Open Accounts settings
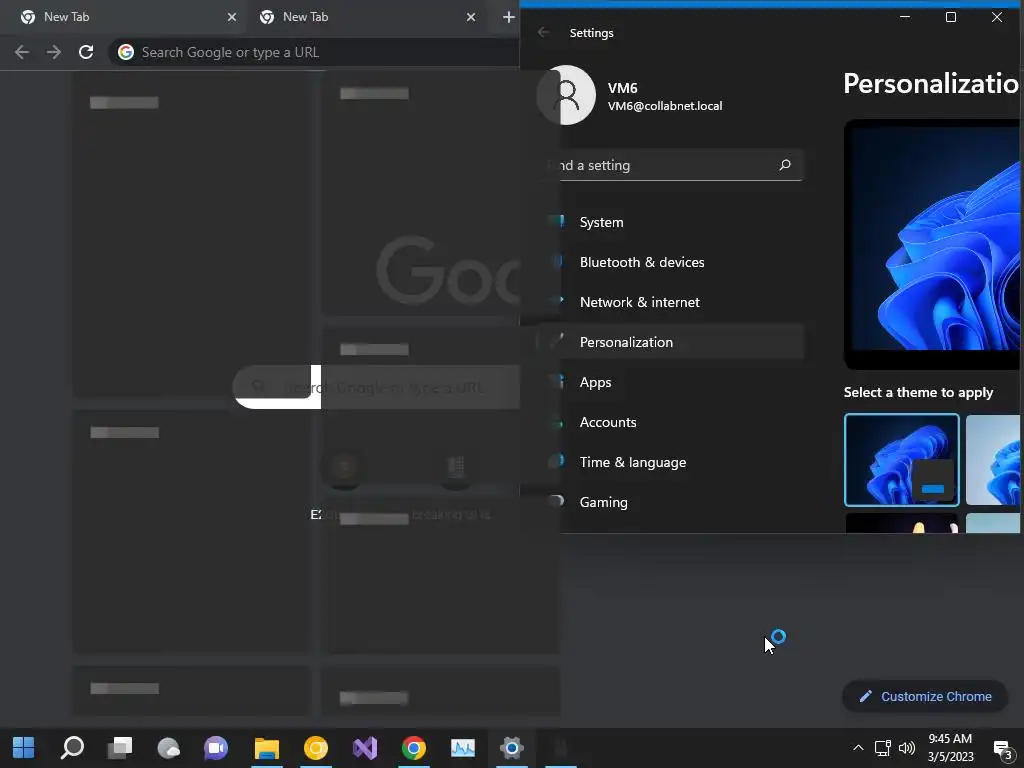The height and width of the screenshot is (768, 1024). pyautogui.click(x=670, y=422)
